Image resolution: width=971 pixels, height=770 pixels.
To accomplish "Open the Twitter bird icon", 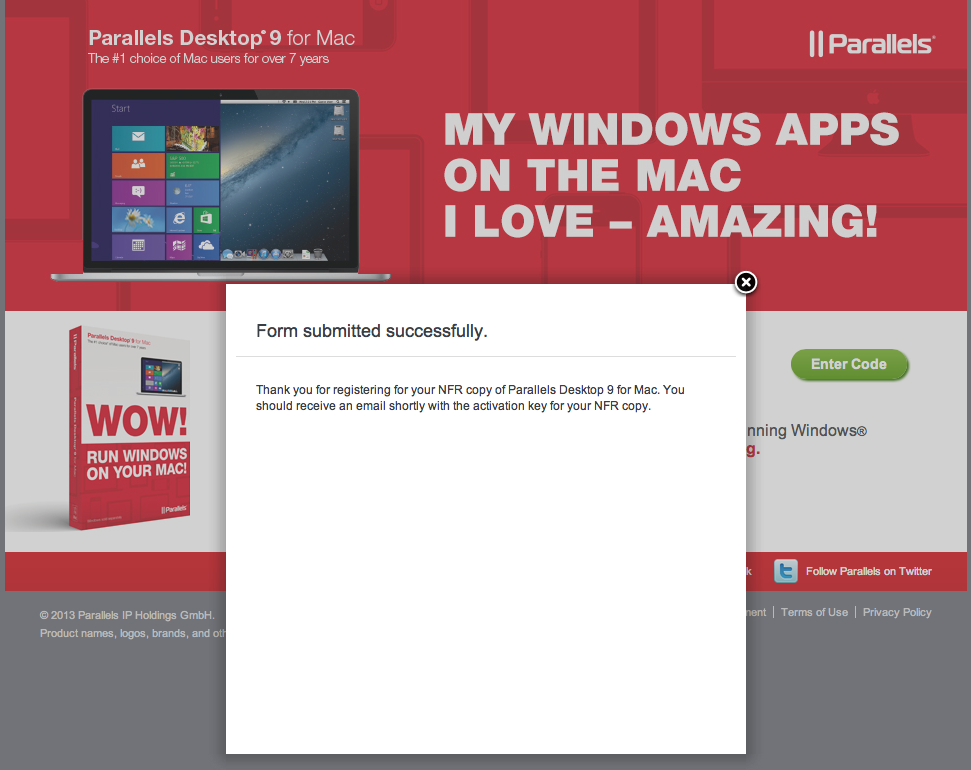I will (785, 571).
